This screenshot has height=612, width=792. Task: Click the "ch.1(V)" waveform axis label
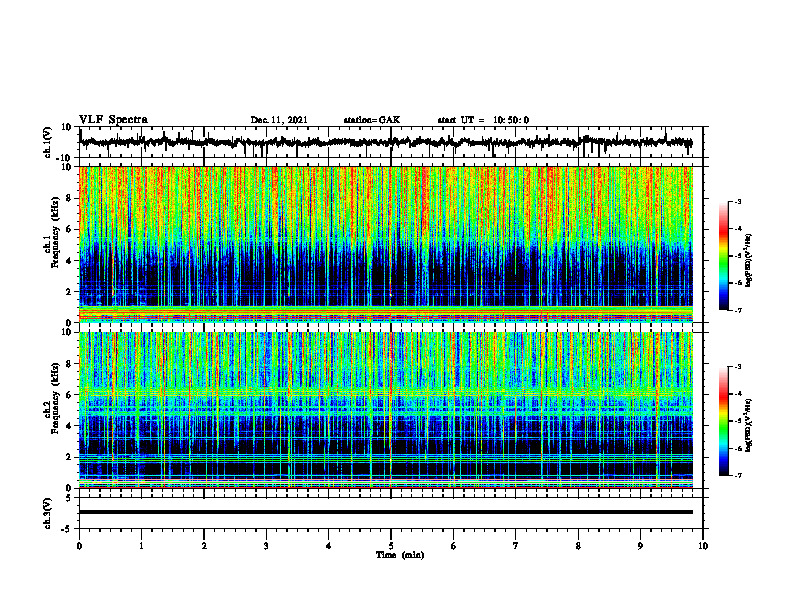tap(48, 142)
